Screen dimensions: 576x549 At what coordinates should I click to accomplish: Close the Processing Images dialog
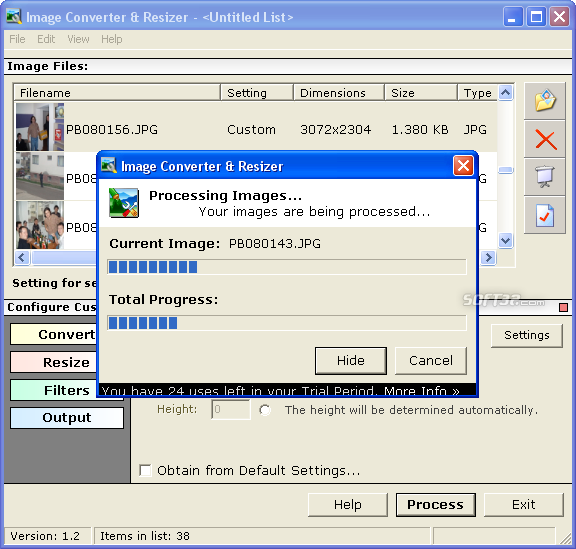coord(463,166)
